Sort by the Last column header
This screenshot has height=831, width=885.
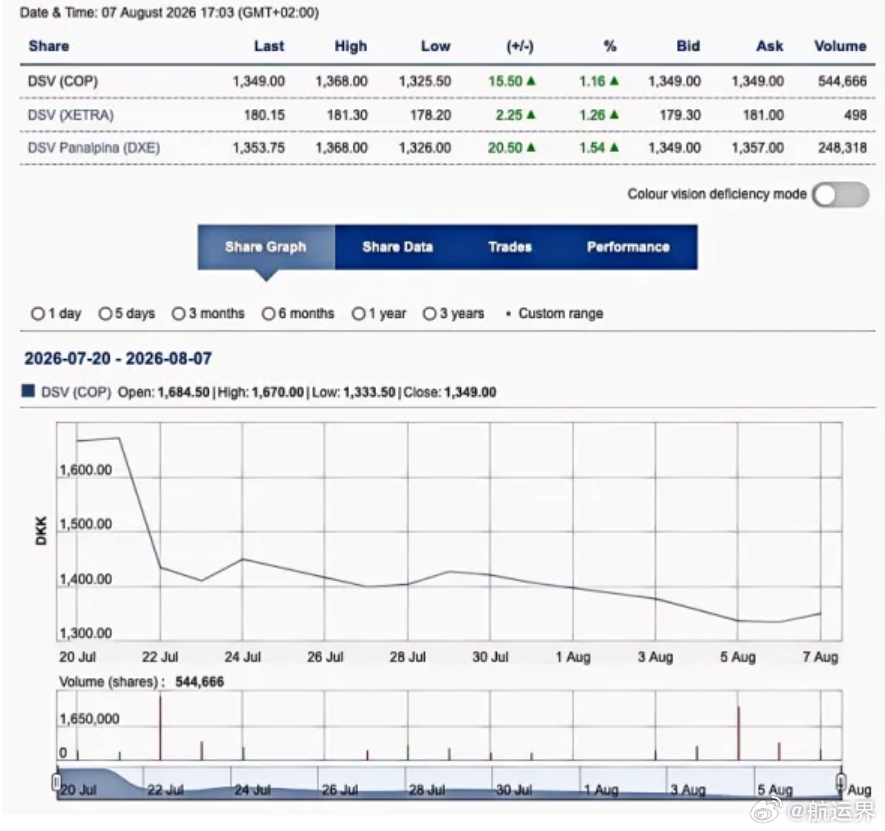[269, 46]
